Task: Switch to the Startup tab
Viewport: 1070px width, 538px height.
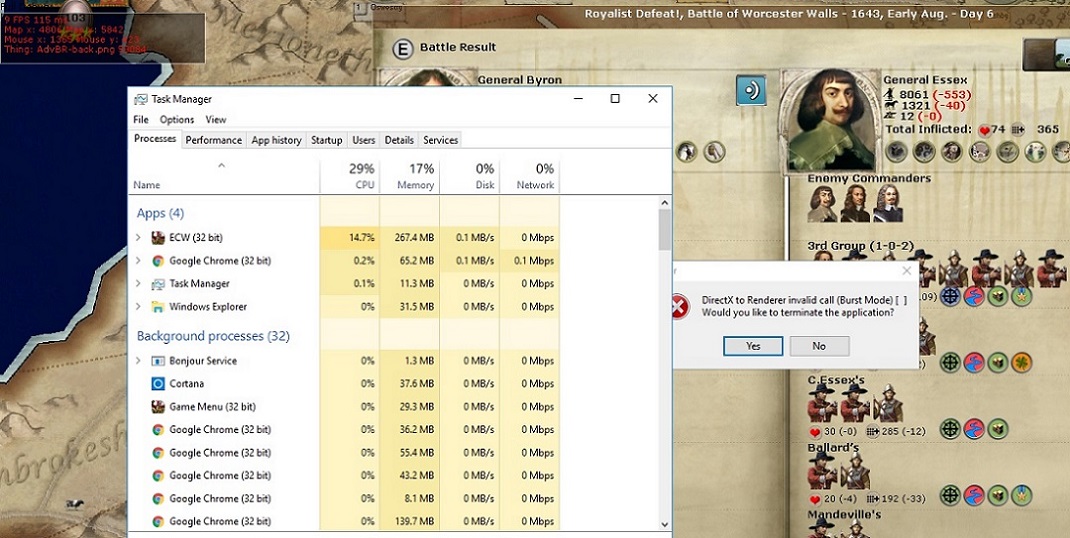Action: (326, 140)
